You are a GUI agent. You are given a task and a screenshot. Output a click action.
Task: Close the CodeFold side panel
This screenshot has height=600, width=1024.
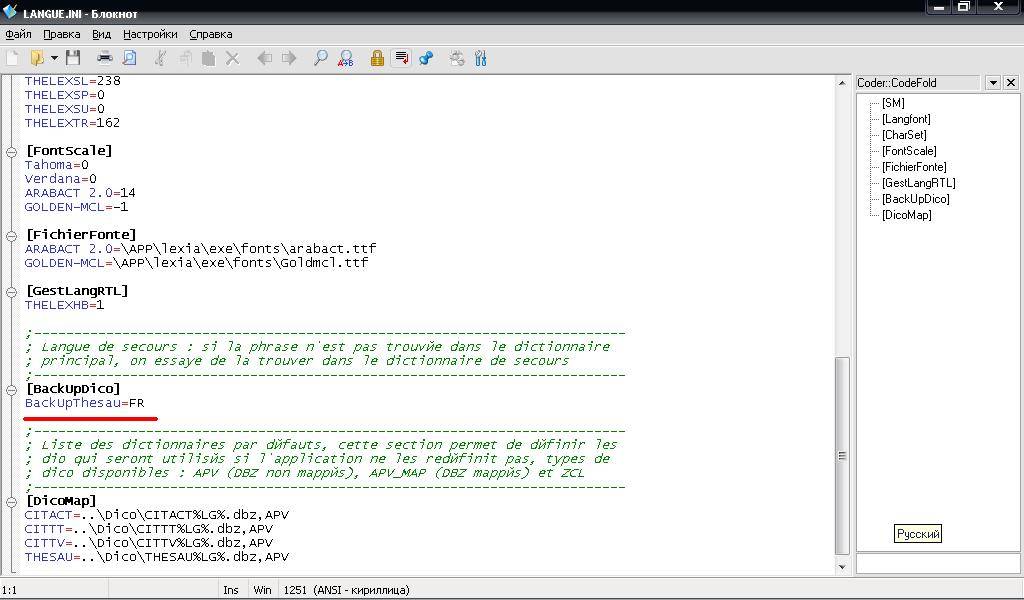[x=1011, y=83]
